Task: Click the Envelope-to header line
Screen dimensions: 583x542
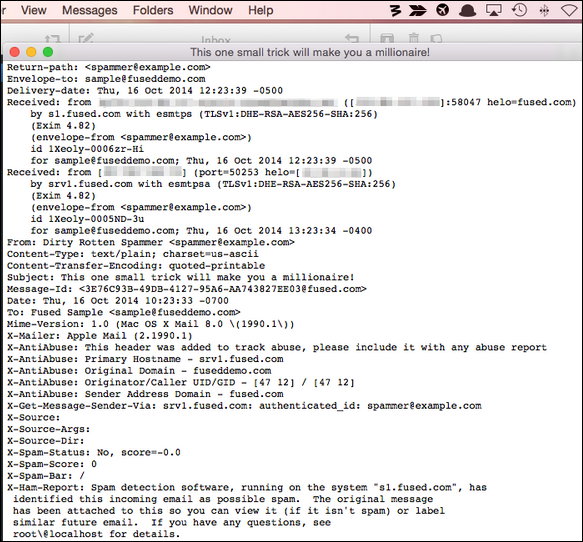Action: pyautogui.click(x=106, y=79)
